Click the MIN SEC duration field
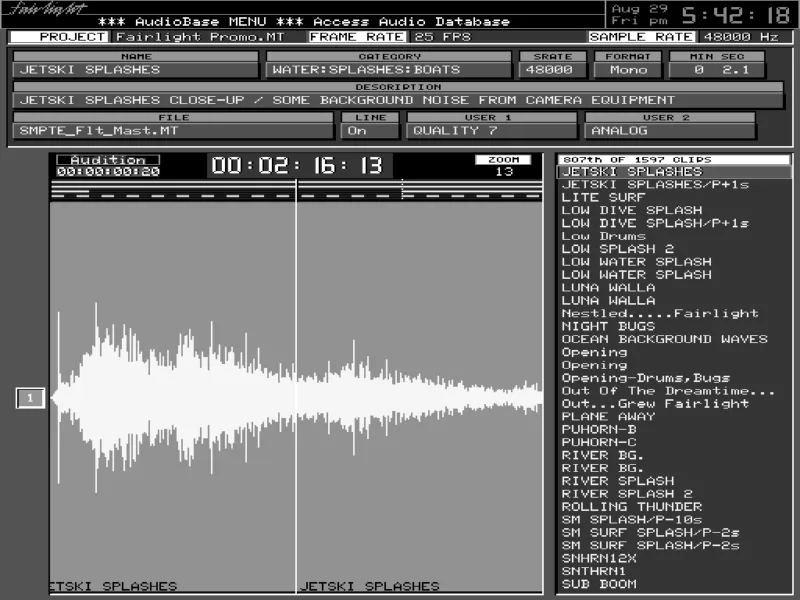Image resolution: width=800 pixels, height=600 pixels. 717,70
